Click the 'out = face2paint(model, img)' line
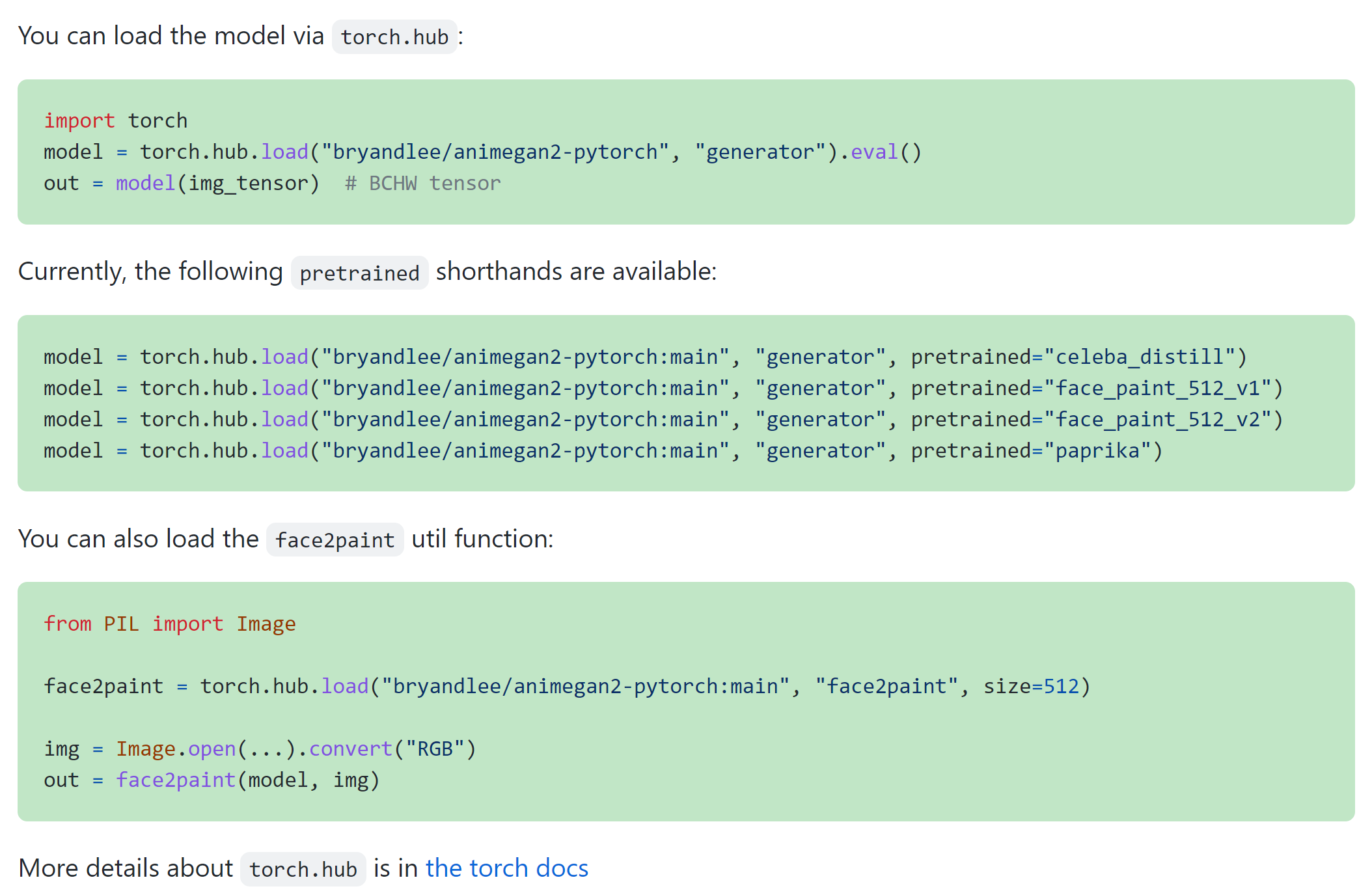Image resolution: width=1372 pixels, height=893 pixels. click(x=212, y=780)
